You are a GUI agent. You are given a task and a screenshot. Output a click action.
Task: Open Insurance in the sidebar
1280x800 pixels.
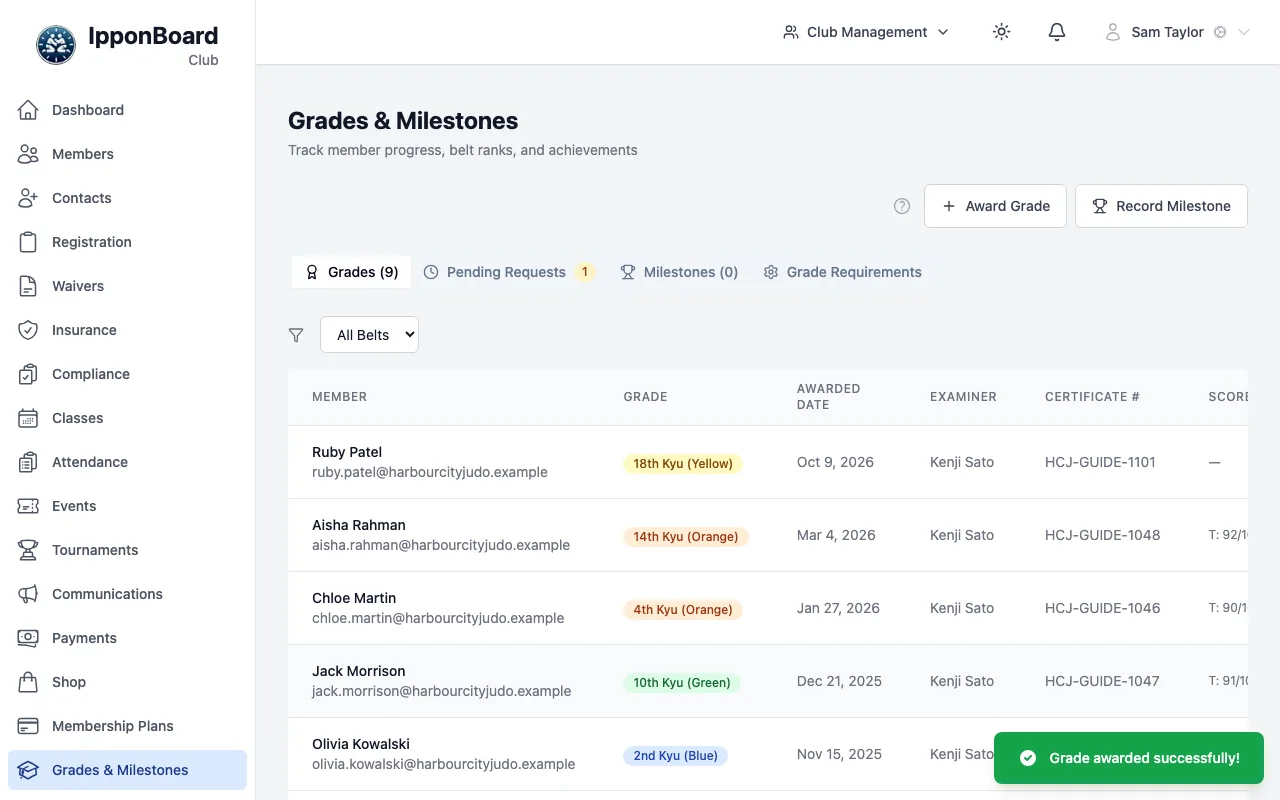coord(127,330)
